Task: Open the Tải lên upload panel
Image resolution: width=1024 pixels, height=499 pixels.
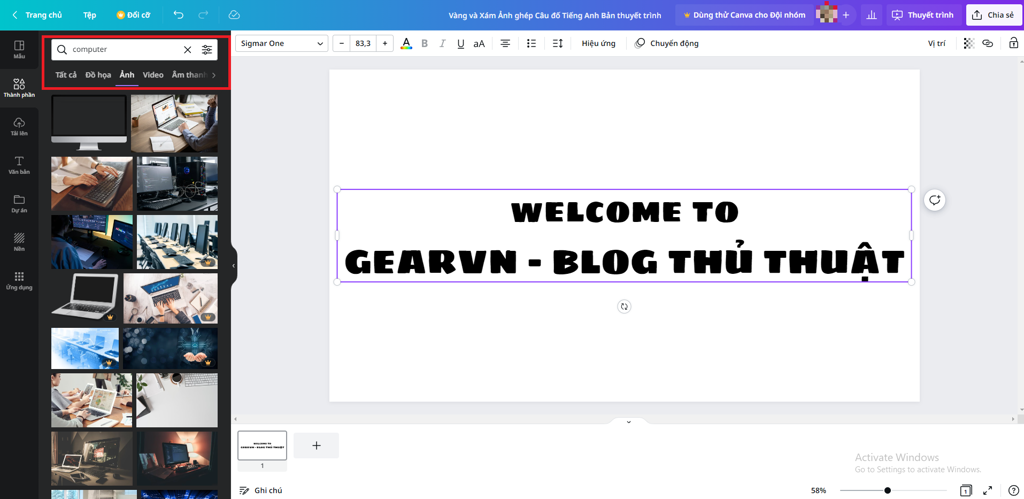Action: click(19, 126)
